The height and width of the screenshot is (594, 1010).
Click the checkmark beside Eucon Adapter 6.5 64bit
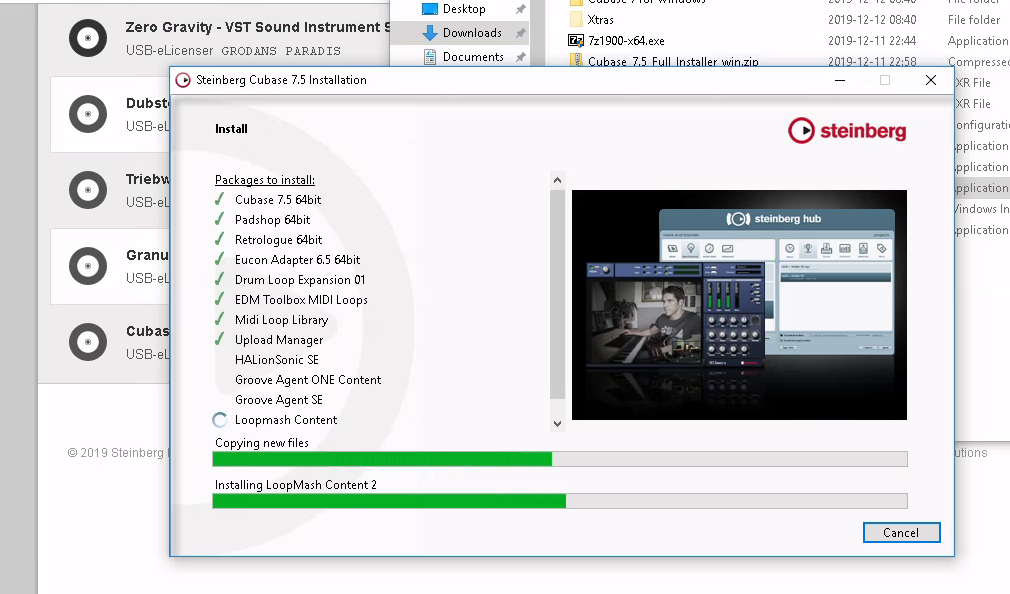click(x=220, y=259)
